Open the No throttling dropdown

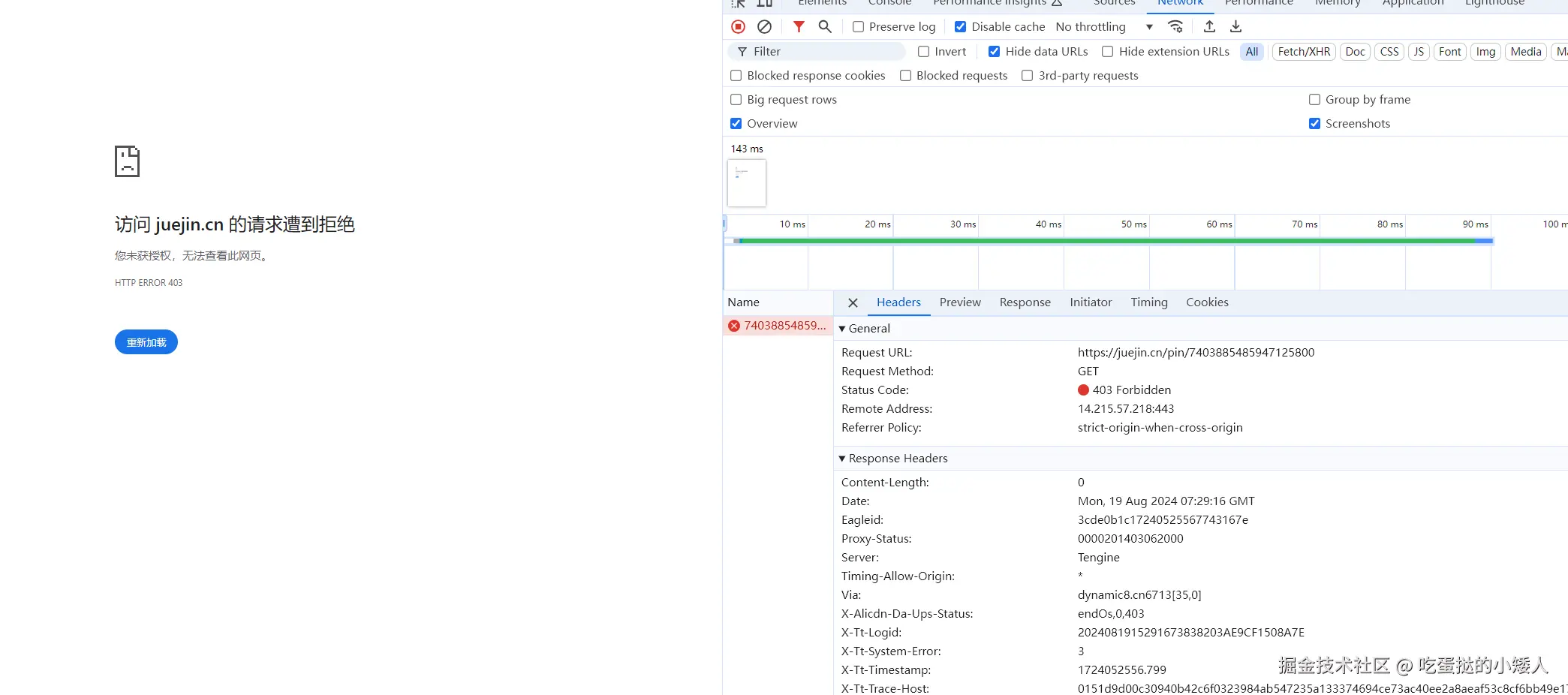(1103, 27)
